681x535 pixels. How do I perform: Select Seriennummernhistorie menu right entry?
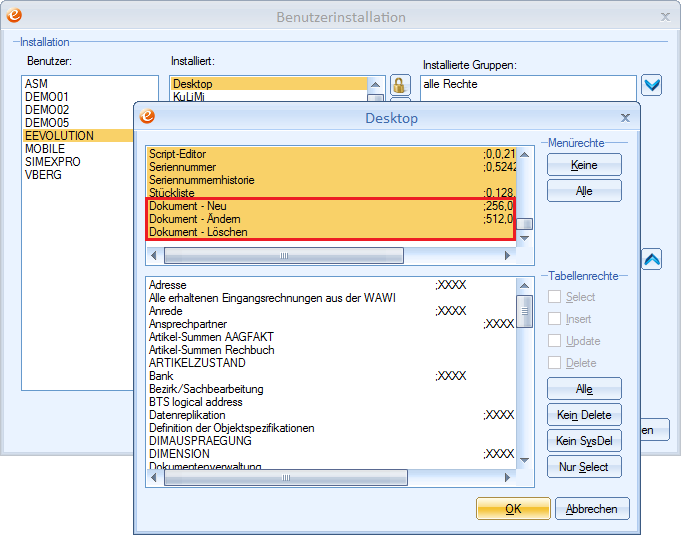click(331, 180)
